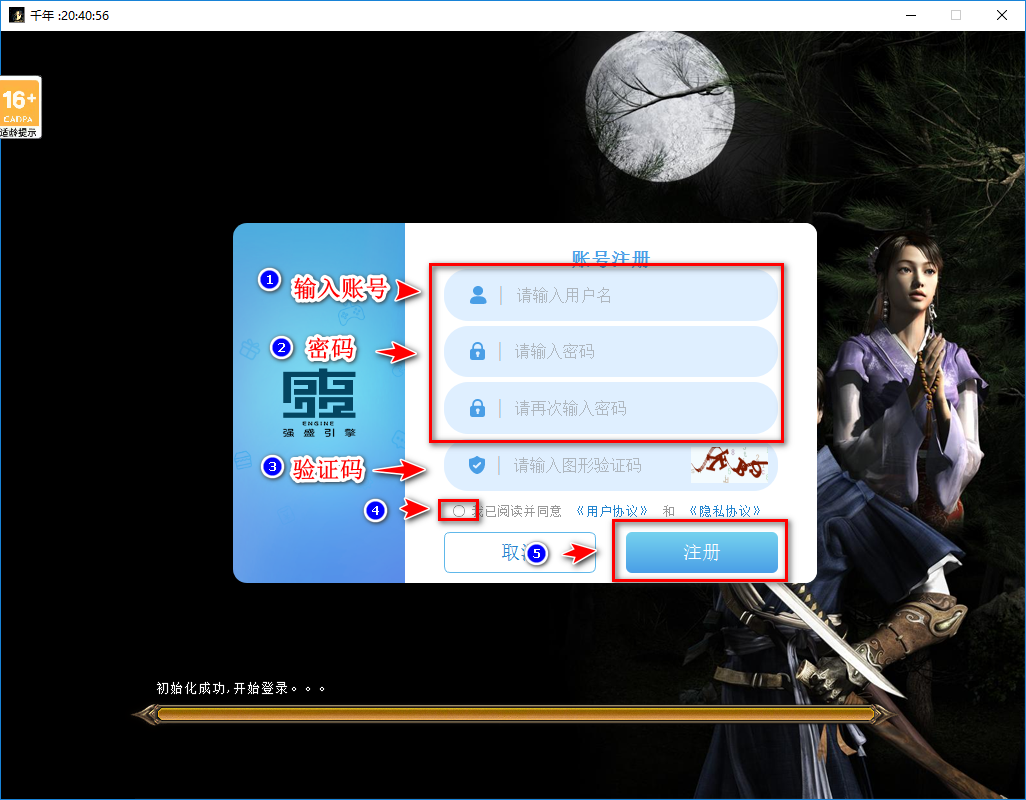Click the golden loading progress bar

514,714
